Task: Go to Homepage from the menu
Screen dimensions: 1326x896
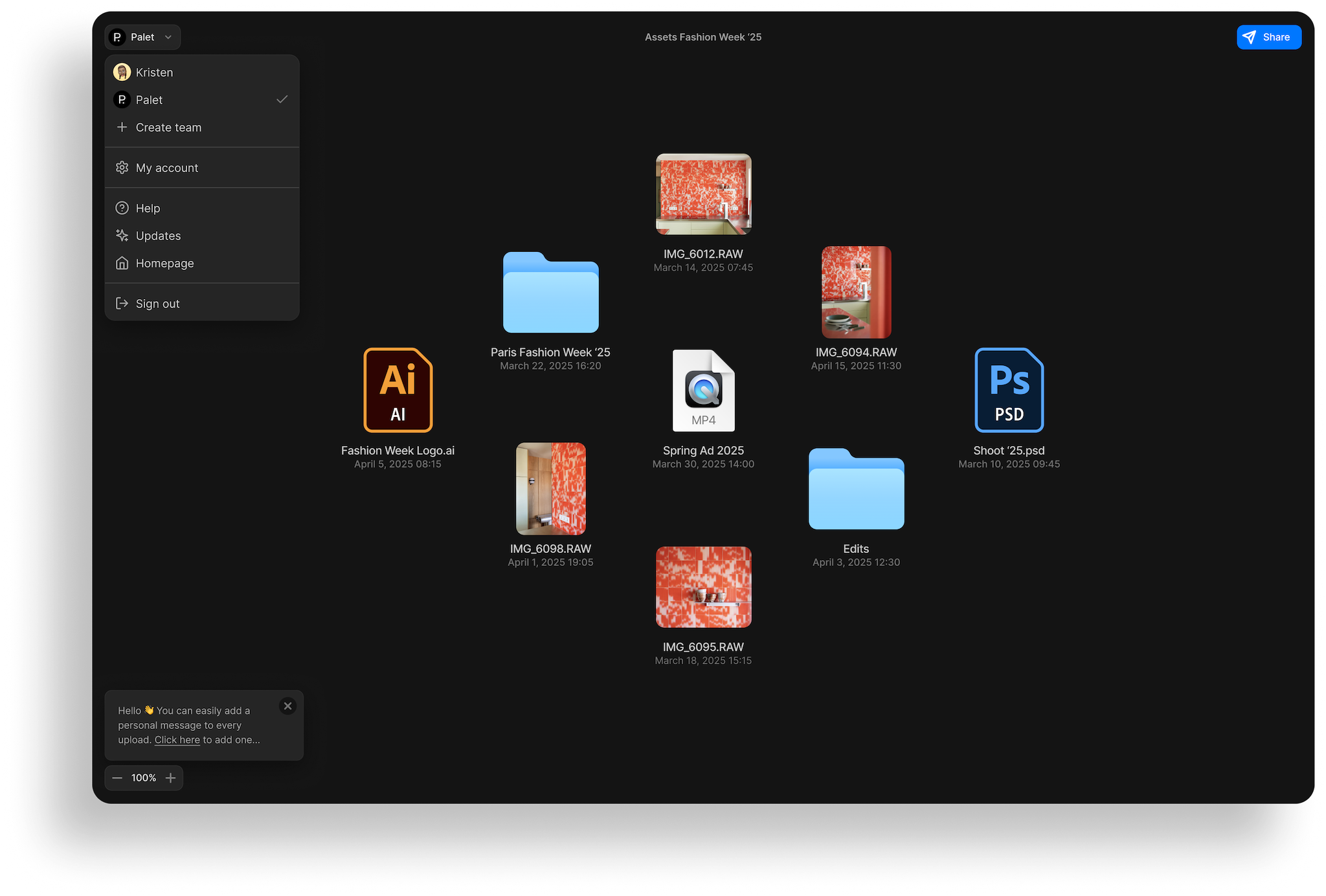Action: 164,263
